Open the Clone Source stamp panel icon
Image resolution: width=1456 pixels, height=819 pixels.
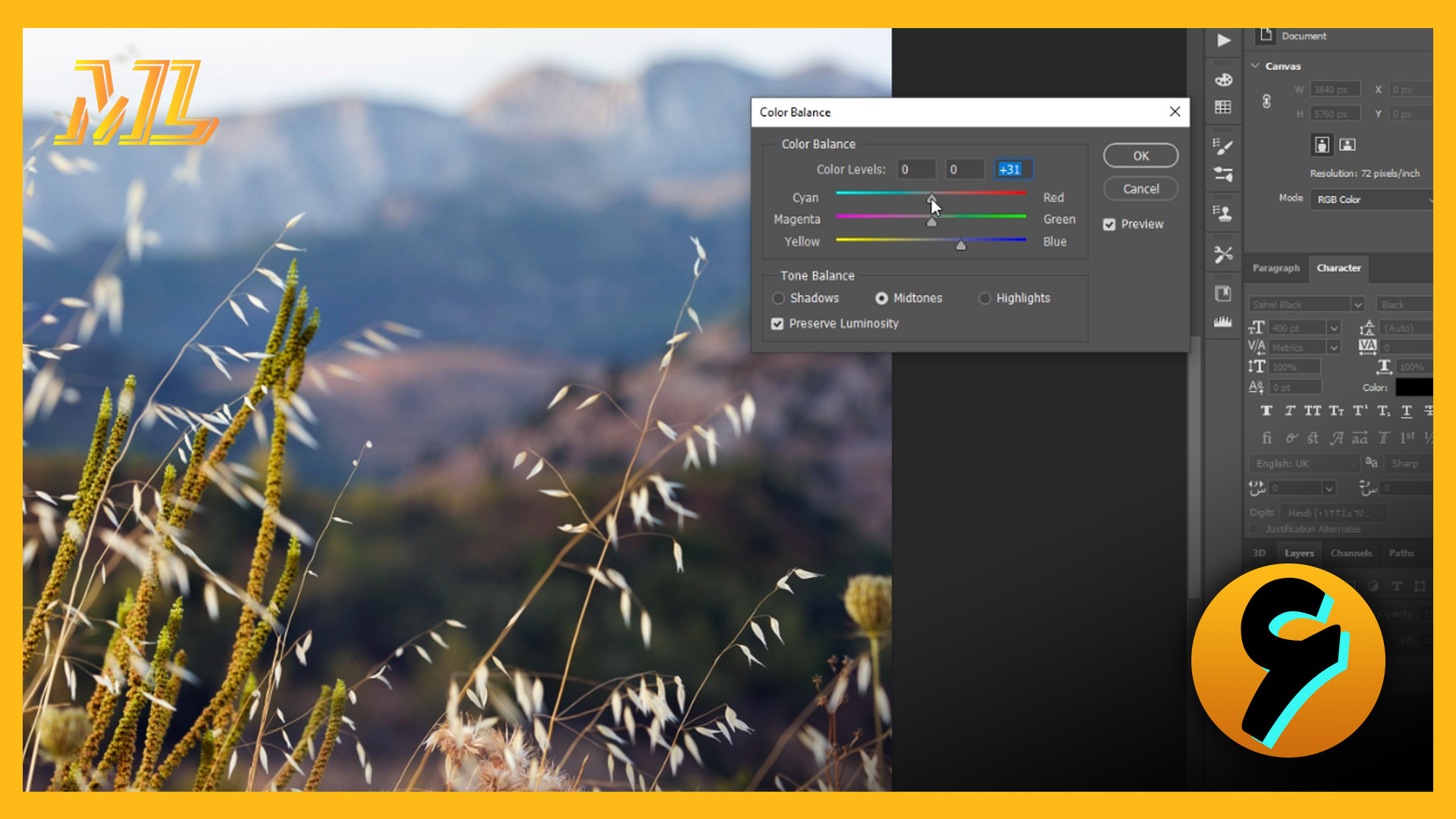(1223, 214)
